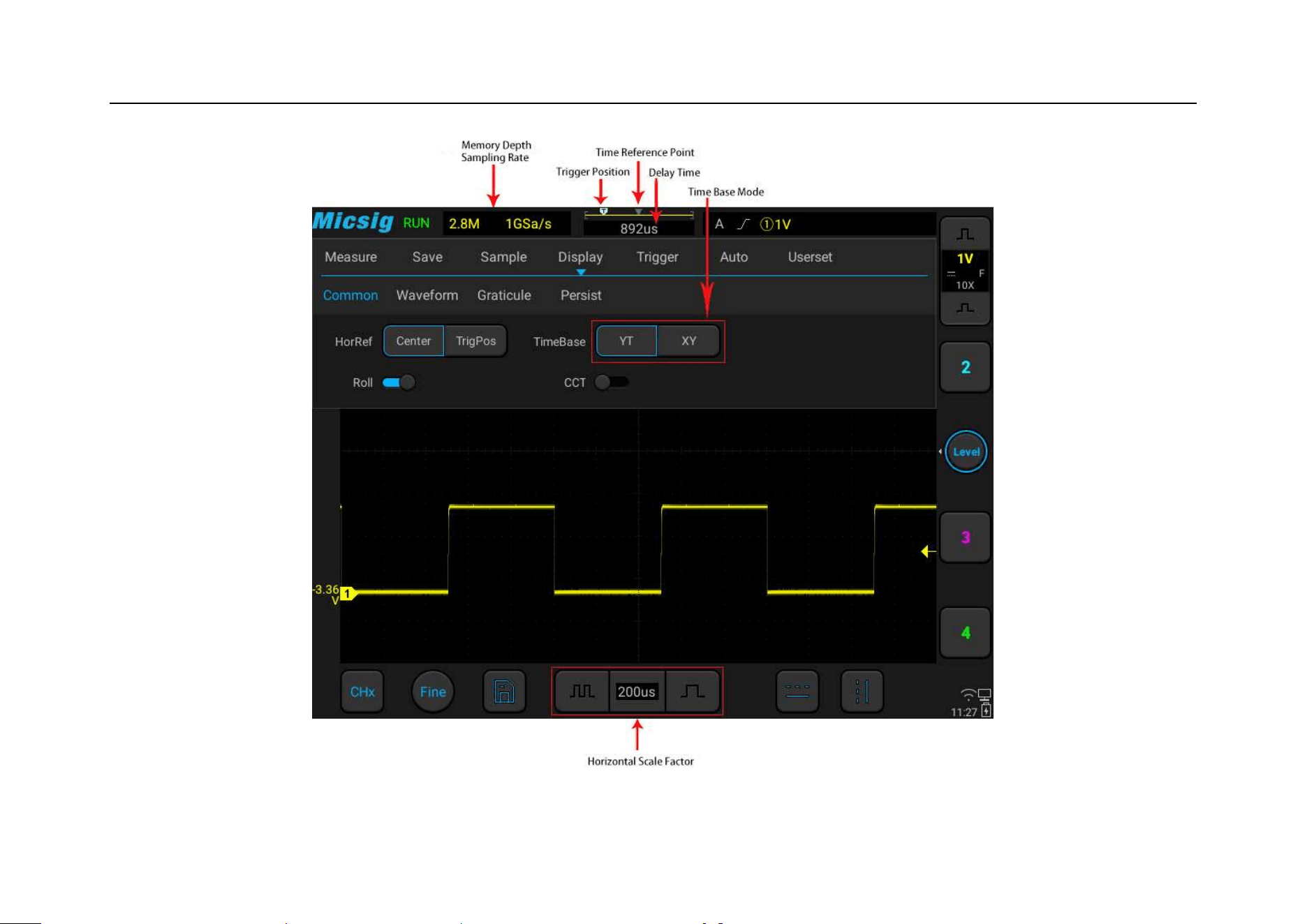Set HorRef to TrigPos
1307x924 pixels.
475,341
